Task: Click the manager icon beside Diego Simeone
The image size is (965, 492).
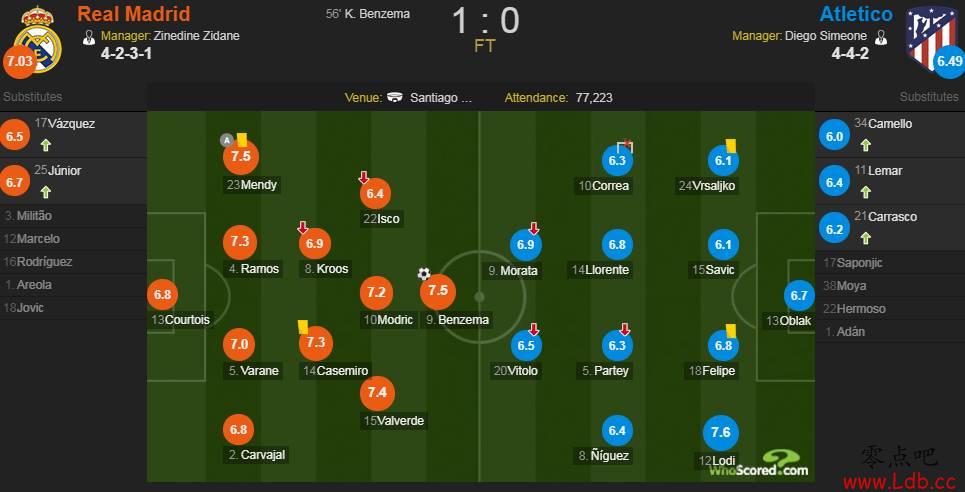Action: point(881,36)
